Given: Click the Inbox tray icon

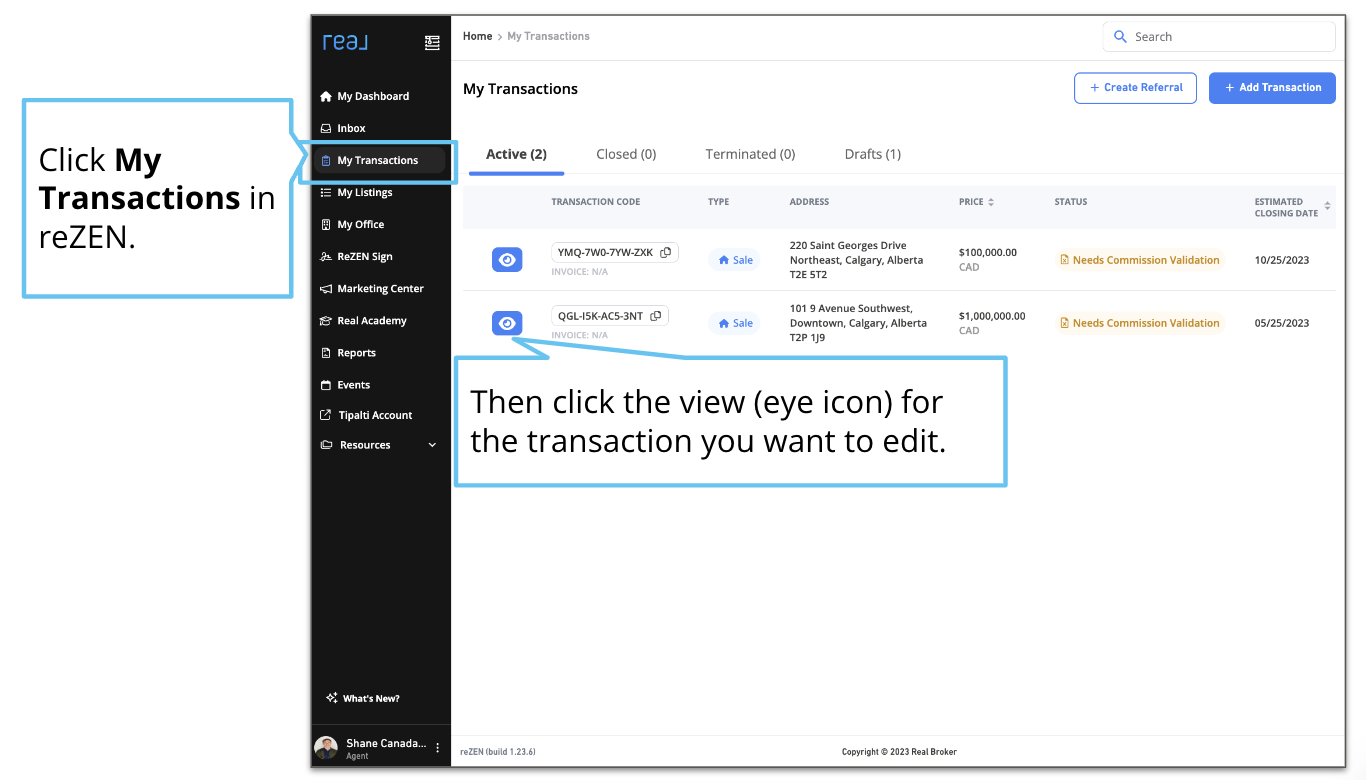Looking at the screenshot, I should (326, 128).
